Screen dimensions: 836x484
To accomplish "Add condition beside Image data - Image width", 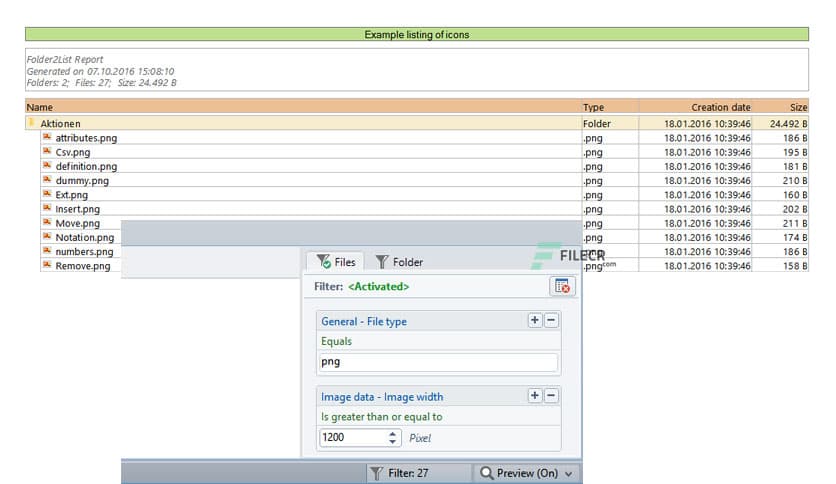I will click(535, 396).
